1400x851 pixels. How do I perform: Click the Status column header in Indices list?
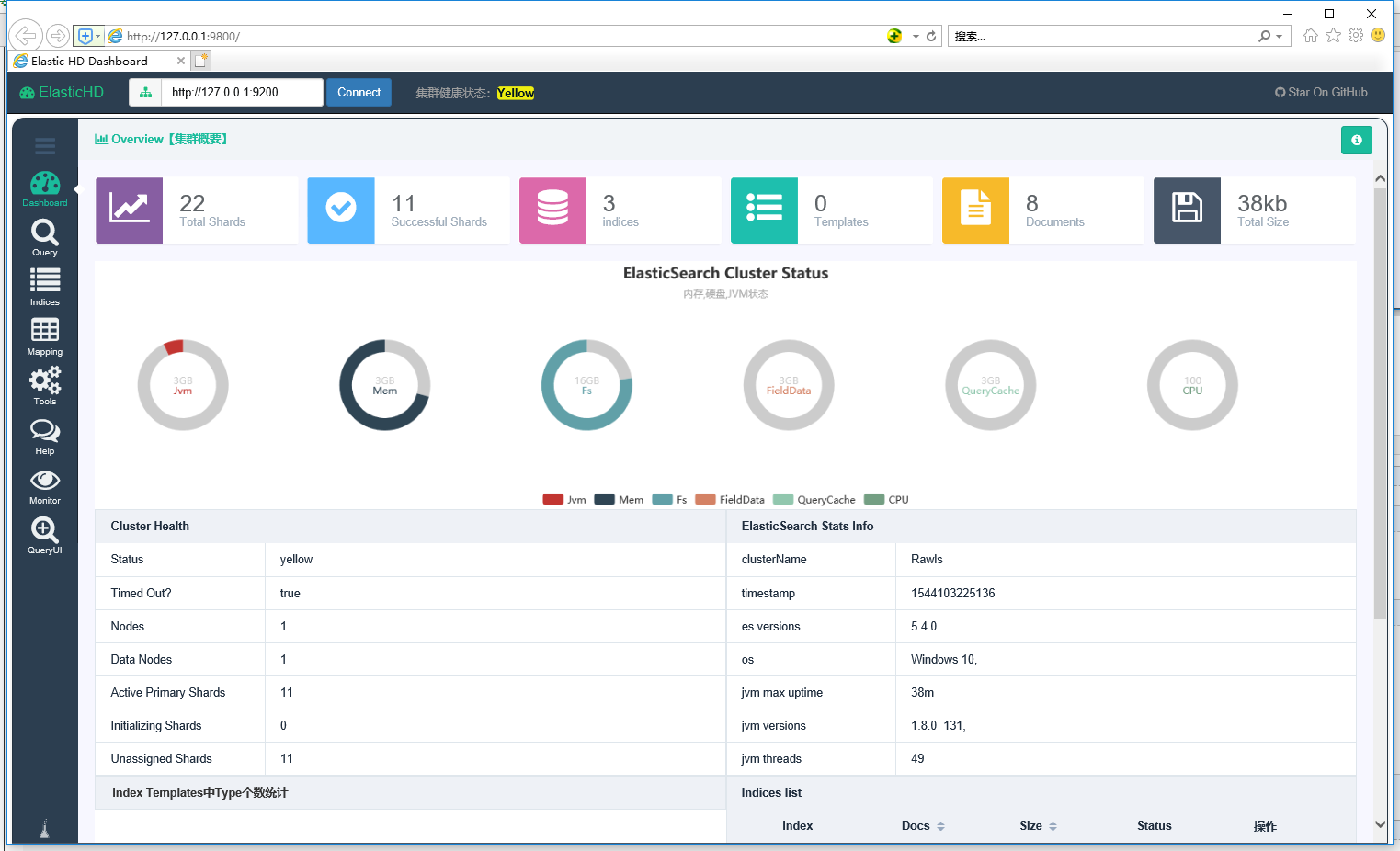pos(1154,825)
